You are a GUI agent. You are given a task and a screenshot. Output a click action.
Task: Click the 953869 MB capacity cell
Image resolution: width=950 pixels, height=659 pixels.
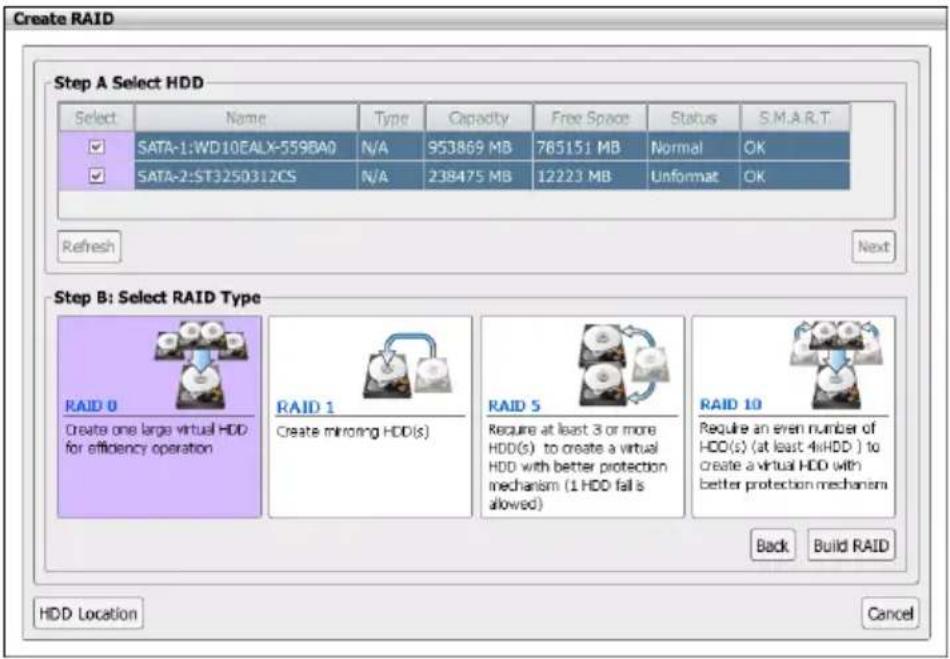tap(479, 147)
